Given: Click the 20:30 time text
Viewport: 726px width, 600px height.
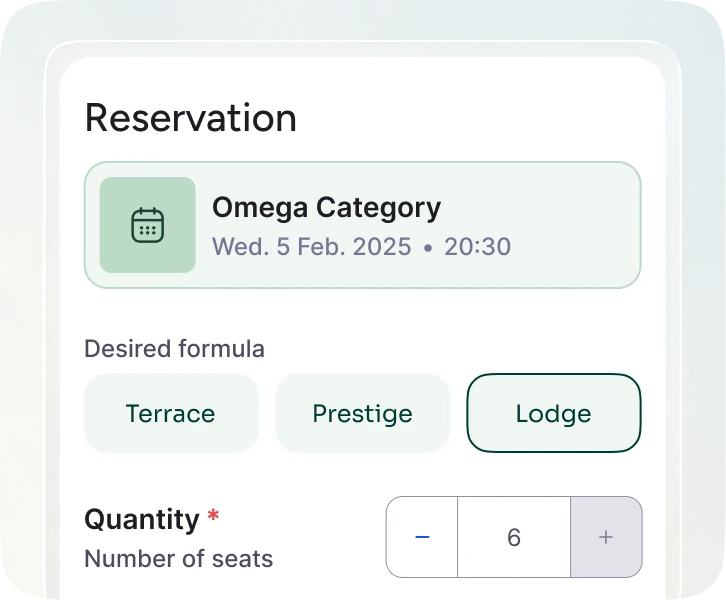Looking at the screenshot, I should tap(477, 246).
